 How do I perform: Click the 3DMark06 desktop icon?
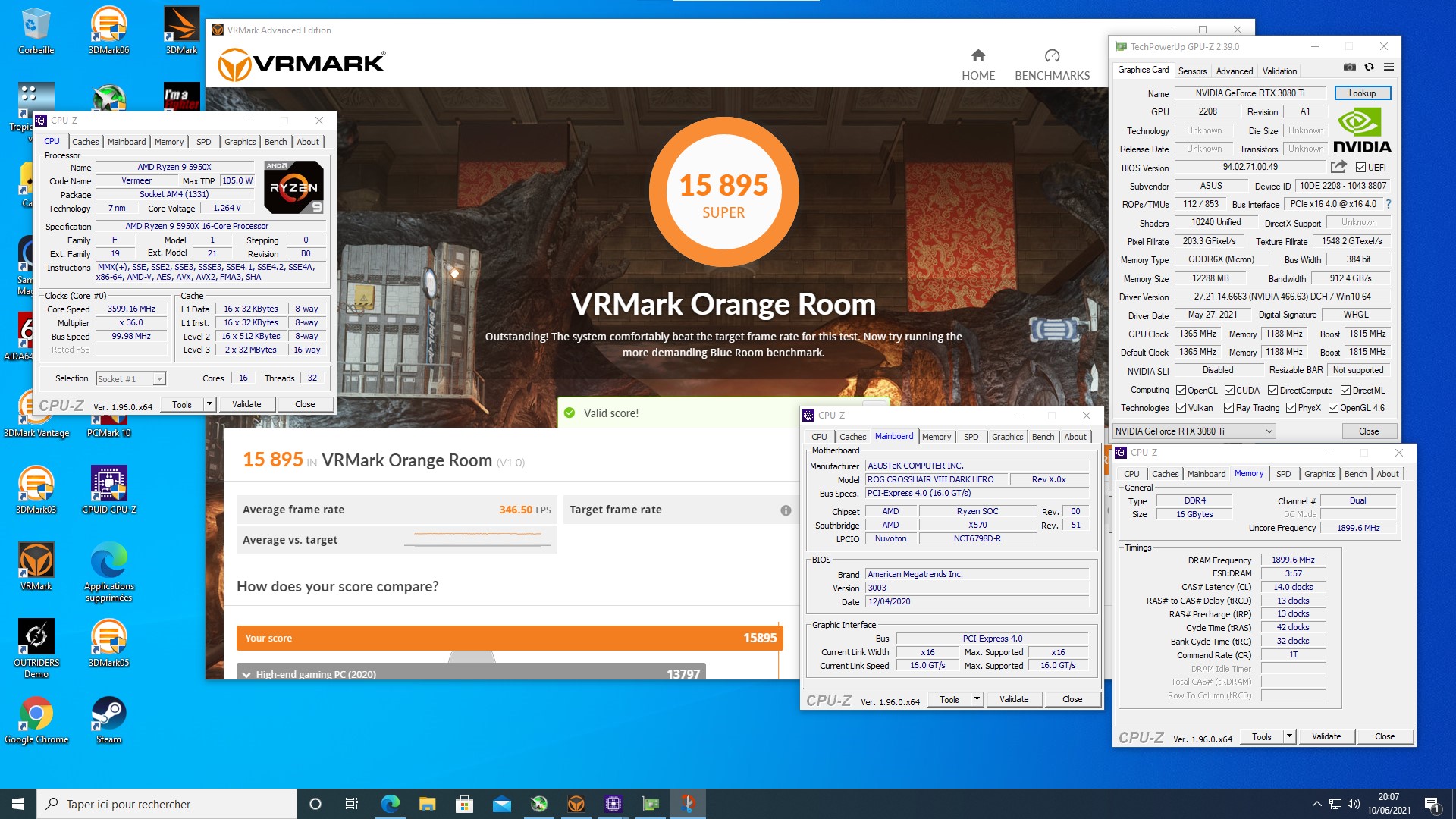(x=108, y=31)
